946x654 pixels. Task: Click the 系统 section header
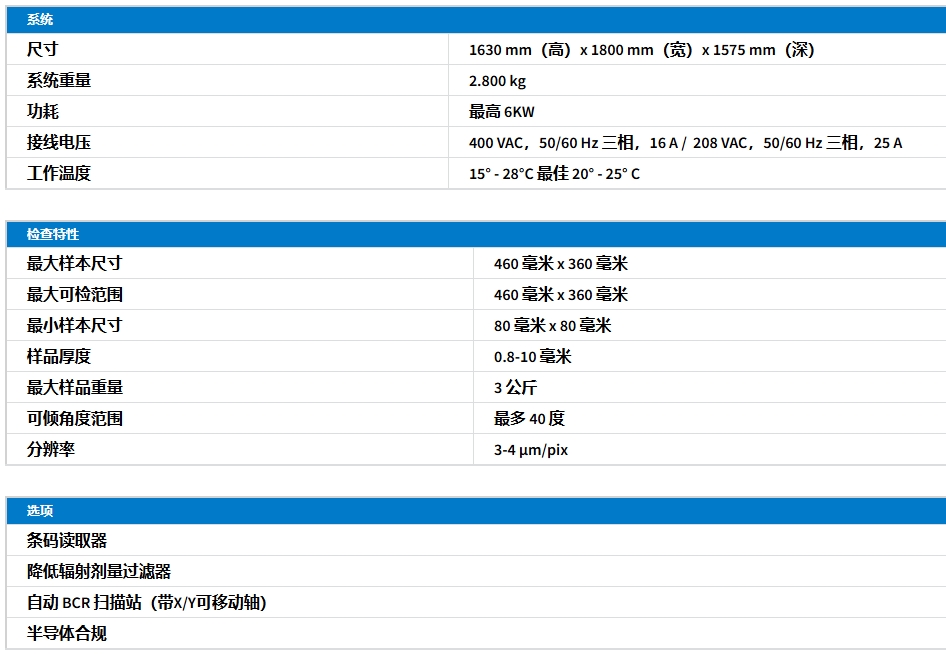coord(39,19)
